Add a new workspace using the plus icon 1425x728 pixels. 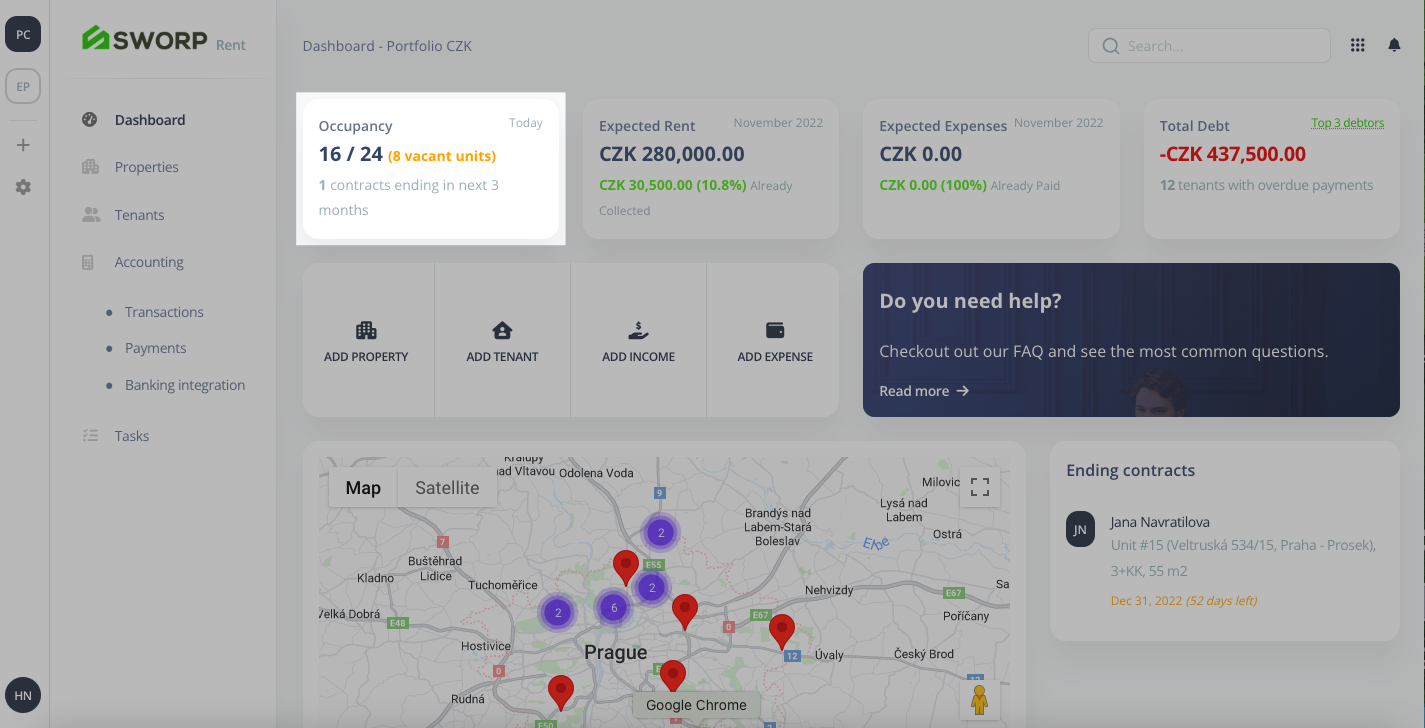22,144
